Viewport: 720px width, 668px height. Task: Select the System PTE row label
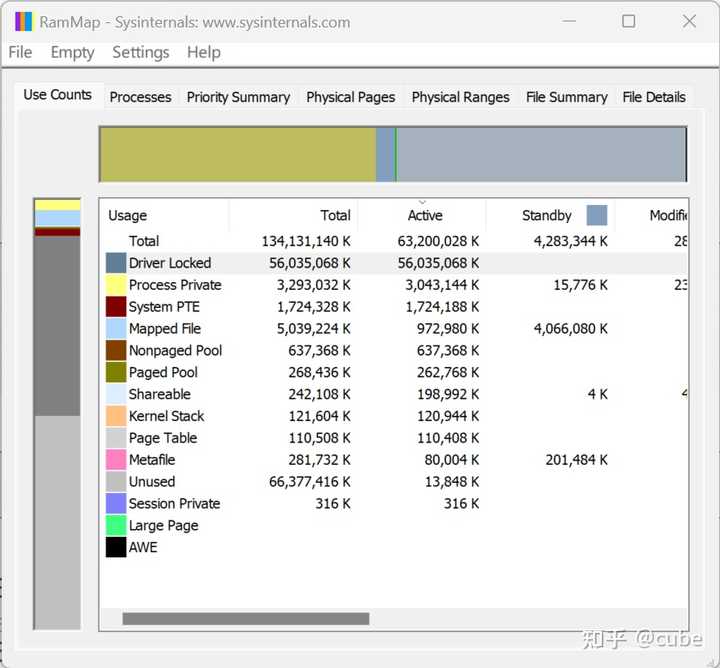point(164,307)
